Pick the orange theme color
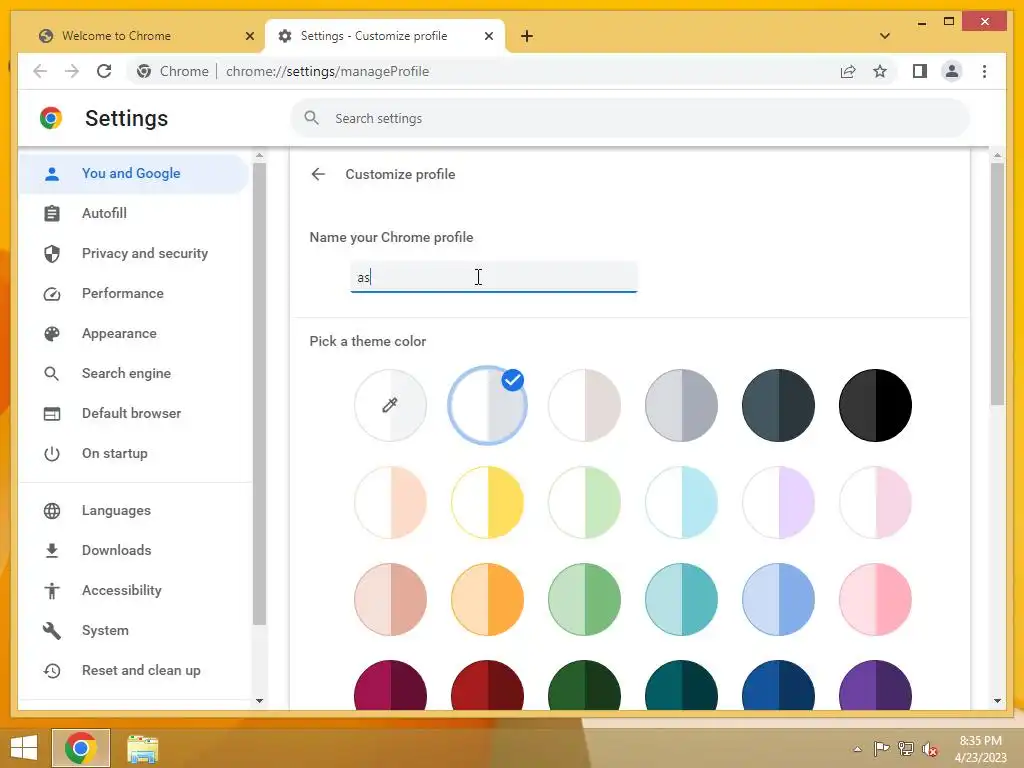This screenshot has height=768, width=1024. [487, 600]
